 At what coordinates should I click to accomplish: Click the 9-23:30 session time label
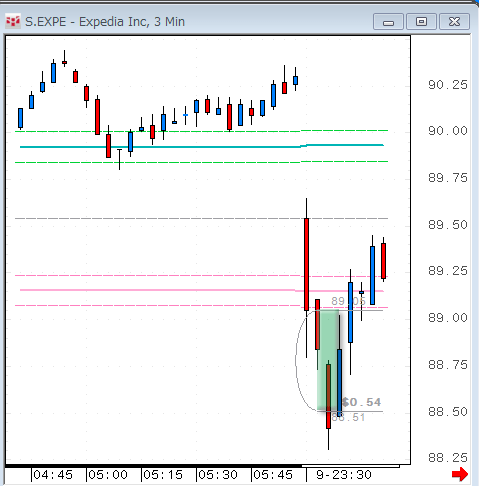coord(344,475)
